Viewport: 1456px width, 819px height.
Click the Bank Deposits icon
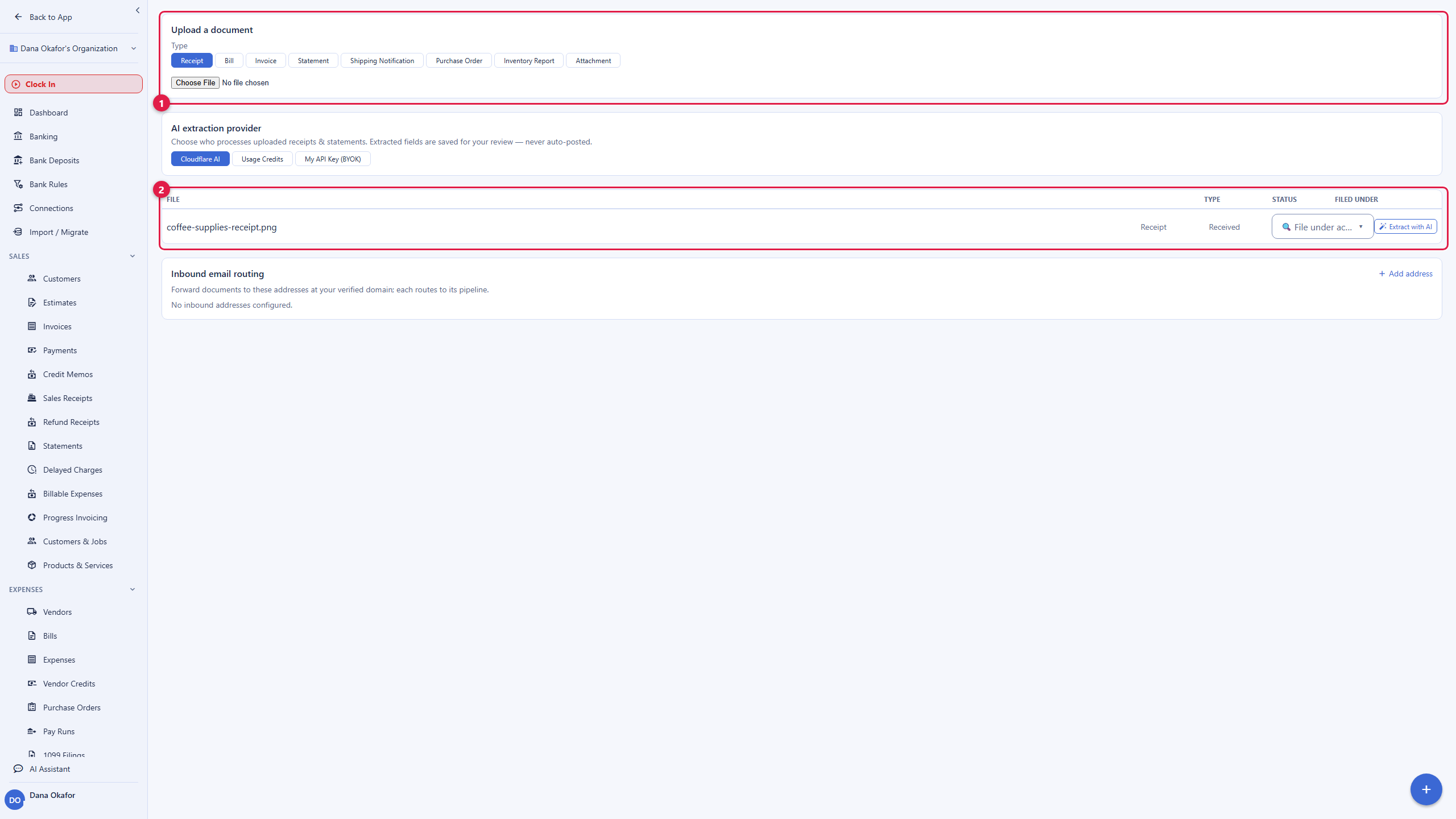click(18, 160)
